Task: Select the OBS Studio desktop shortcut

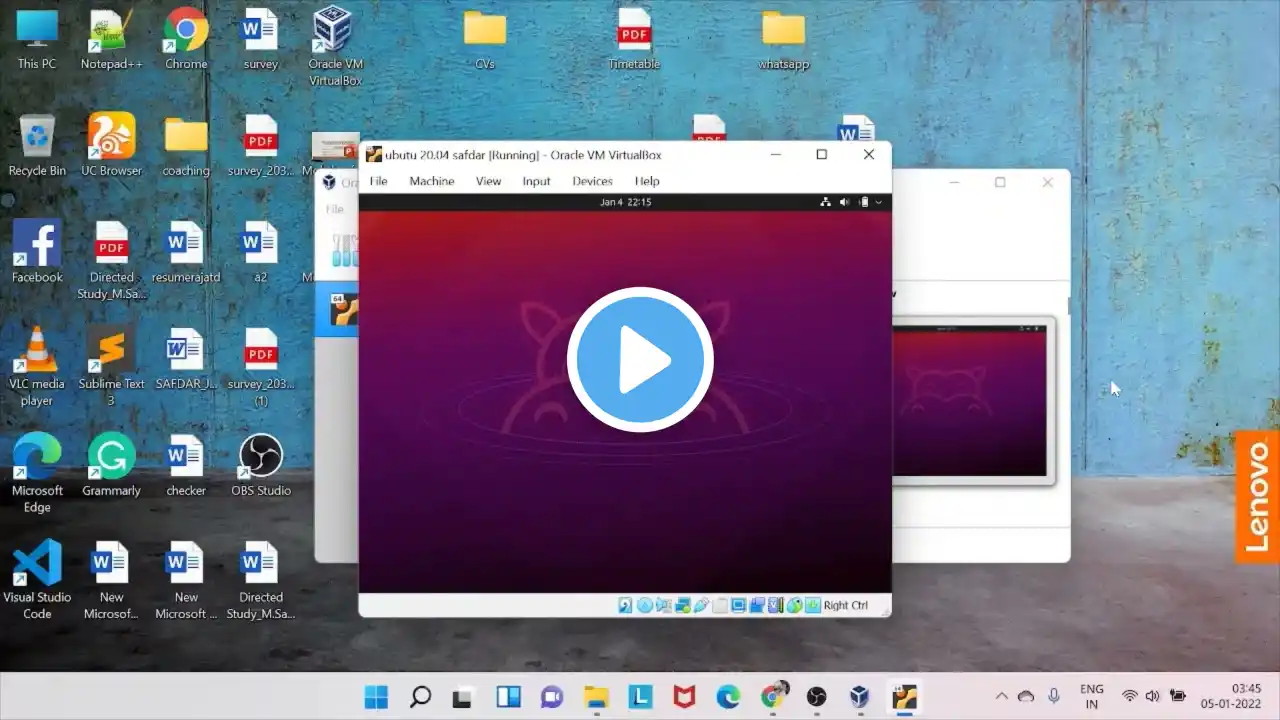Action: tap(261, 466)
